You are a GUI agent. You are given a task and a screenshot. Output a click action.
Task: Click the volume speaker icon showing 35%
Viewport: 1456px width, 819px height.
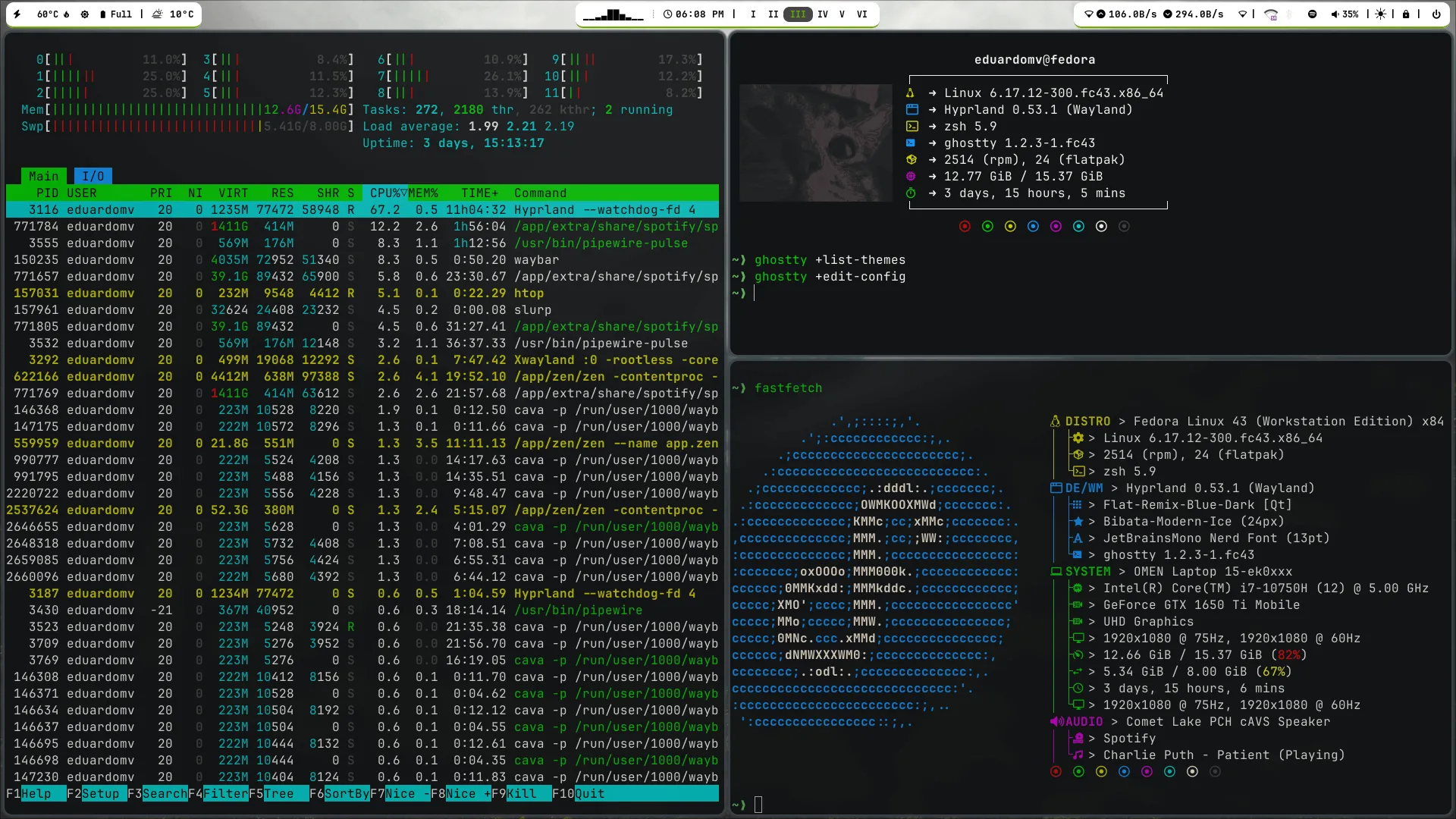[x=1335, y=14]
